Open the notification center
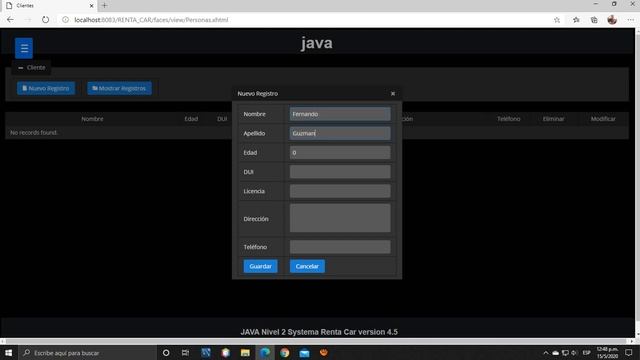640x360 pixels. 629,353
